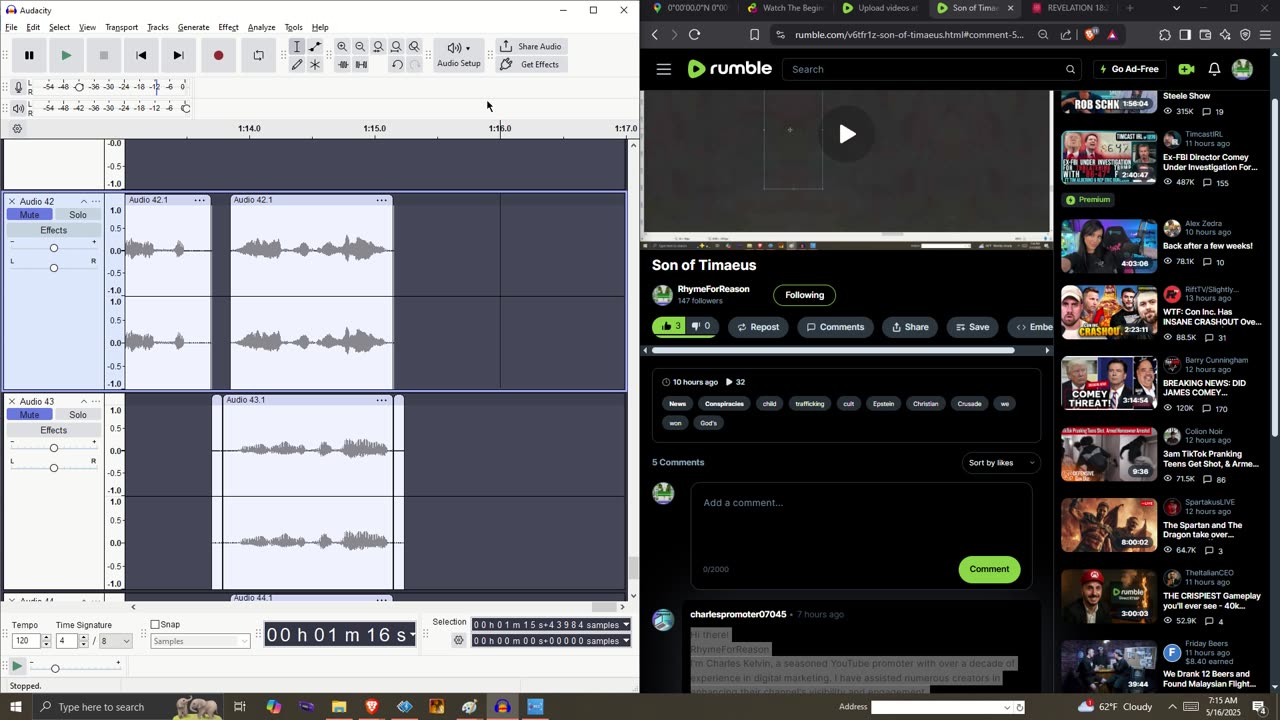Open the selection start format dropdown

click(x=626, y=625)
